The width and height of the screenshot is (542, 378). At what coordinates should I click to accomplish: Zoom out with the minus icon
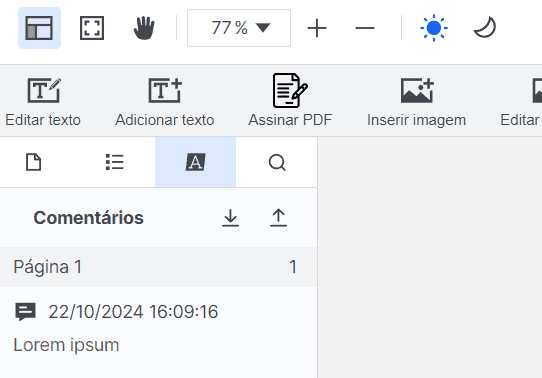point(365,28)
